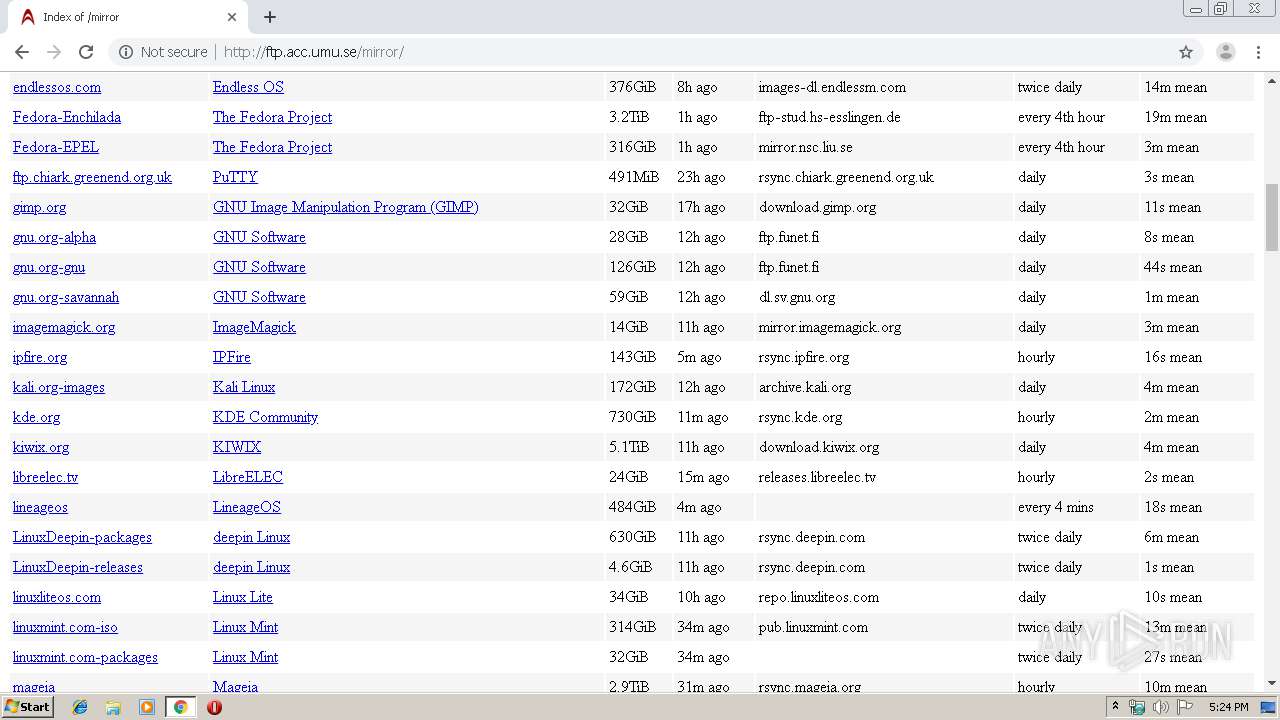Show hidden system tray icons

(1115, 707)
